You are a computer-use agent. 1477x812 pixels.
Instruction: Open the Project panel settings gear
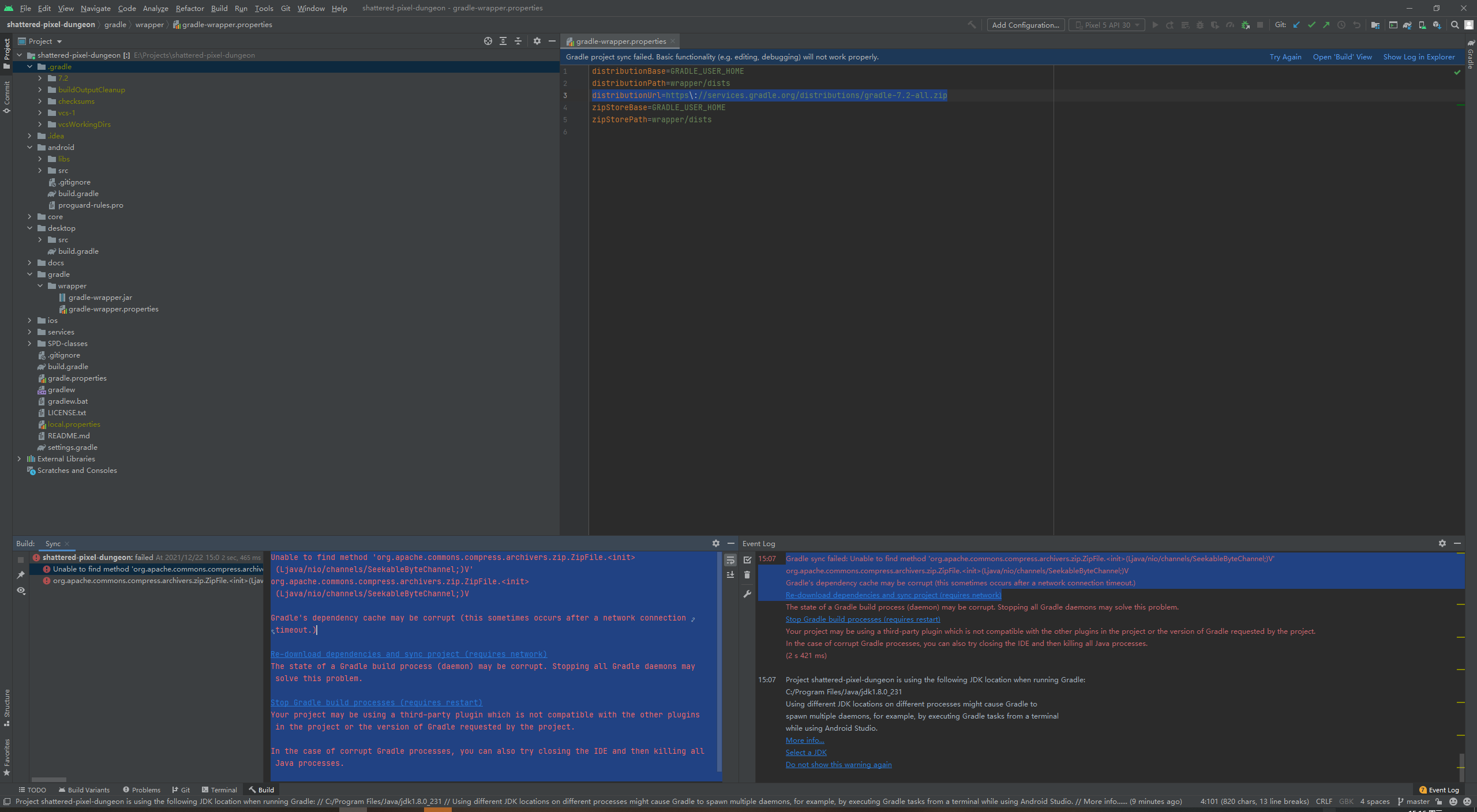[537, 41]
